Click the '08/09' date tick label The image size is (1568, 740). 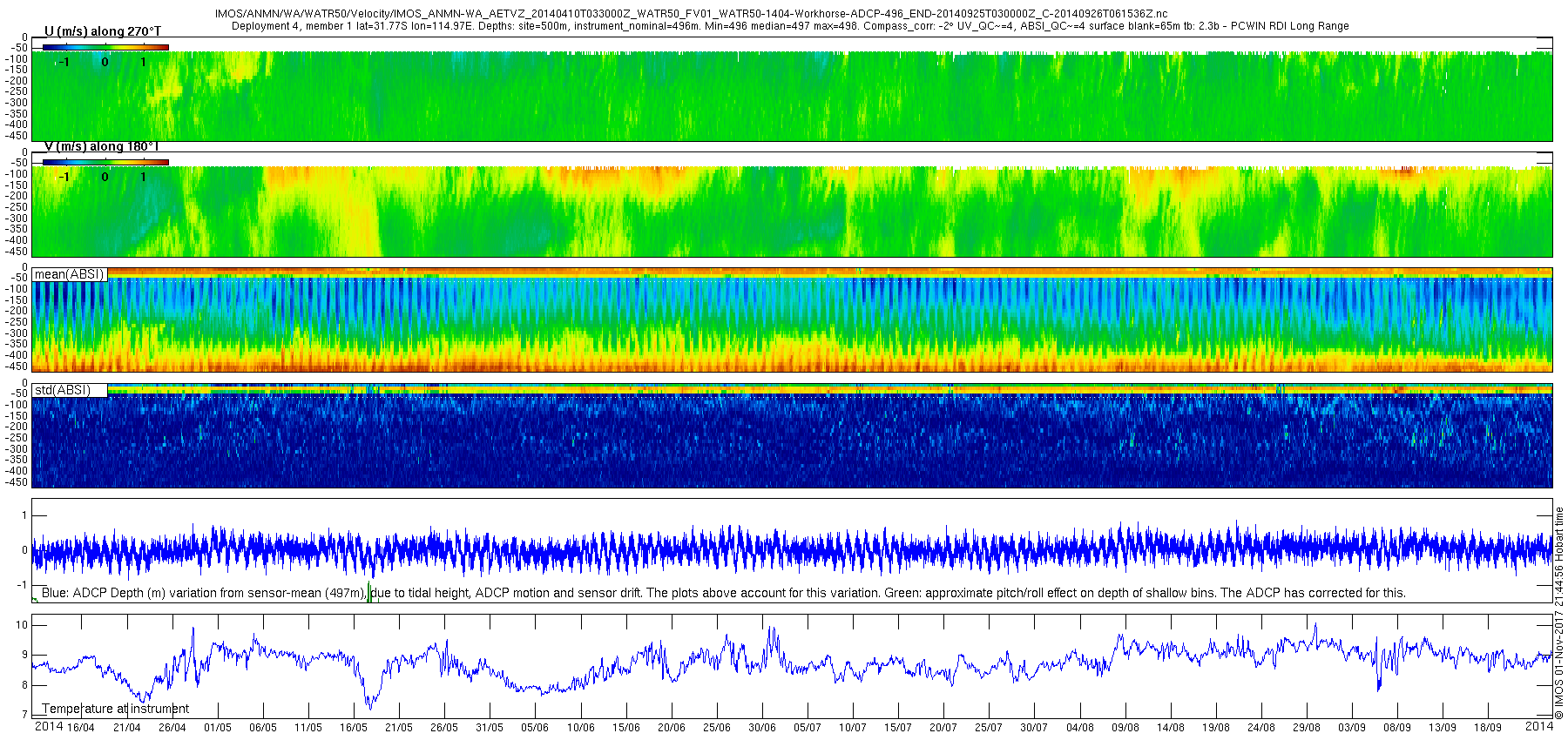(1397, 728)
